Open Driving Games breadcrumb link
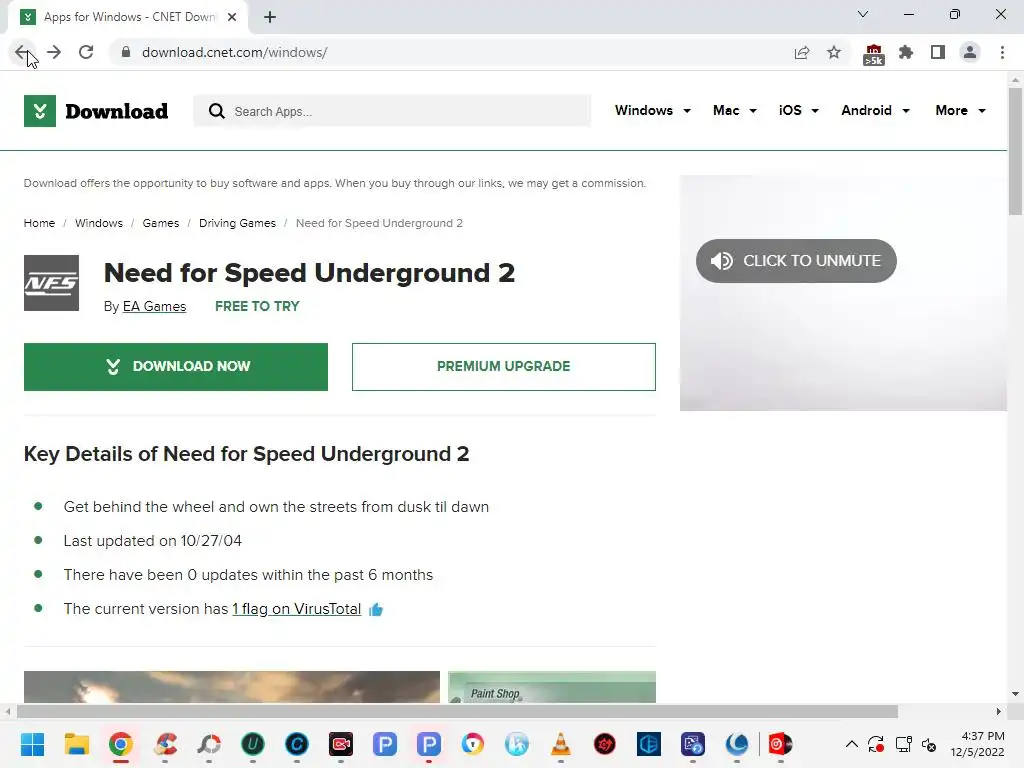 click(237, 223)
